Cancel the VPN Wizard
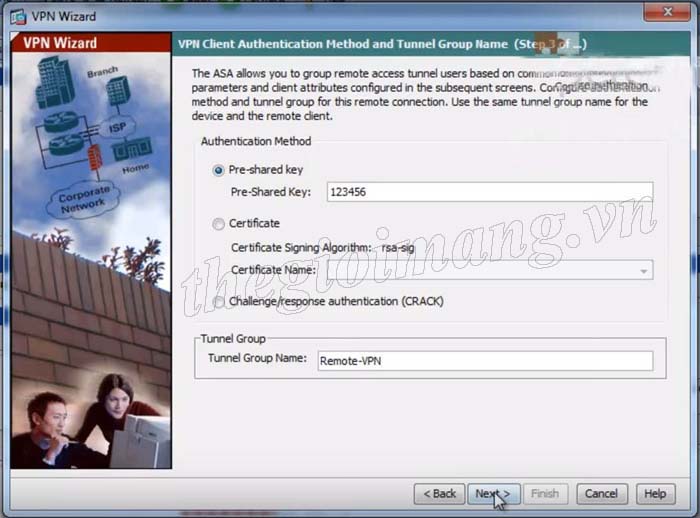This screenshot has width=700, height=518. 602,493
